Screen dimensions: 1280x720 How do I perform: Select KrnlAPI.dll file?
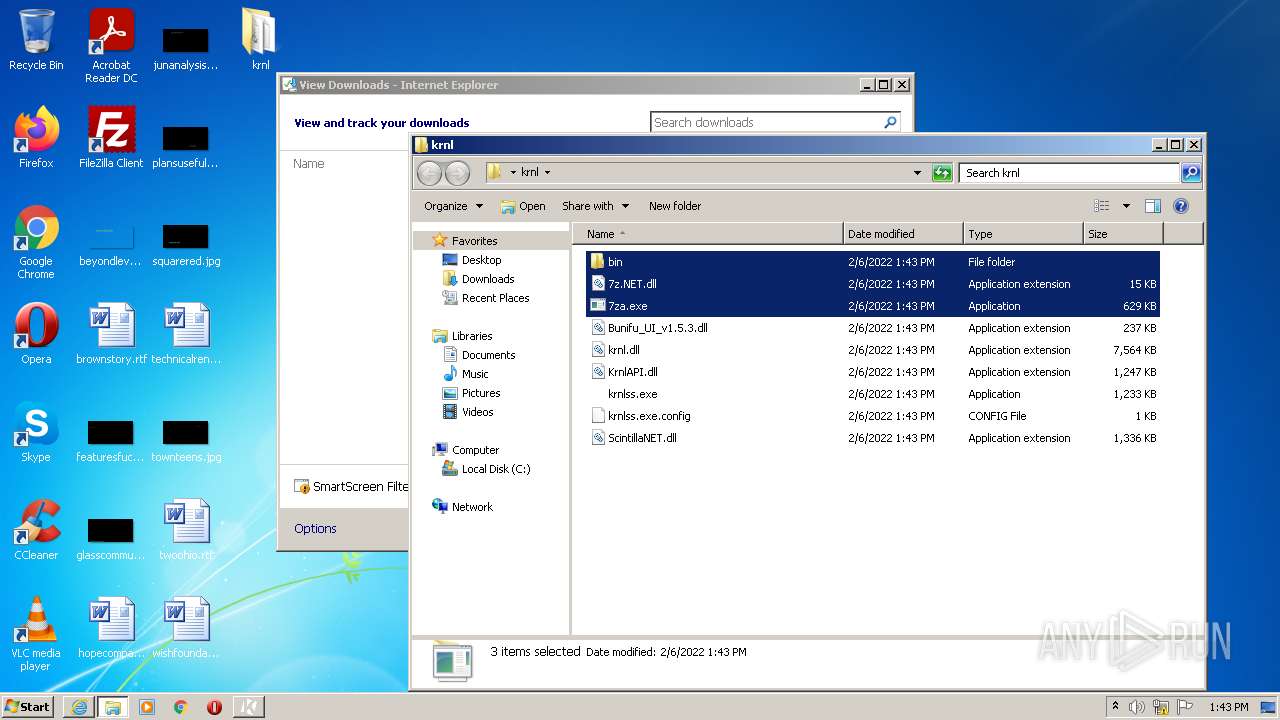(x=872, y=372)
